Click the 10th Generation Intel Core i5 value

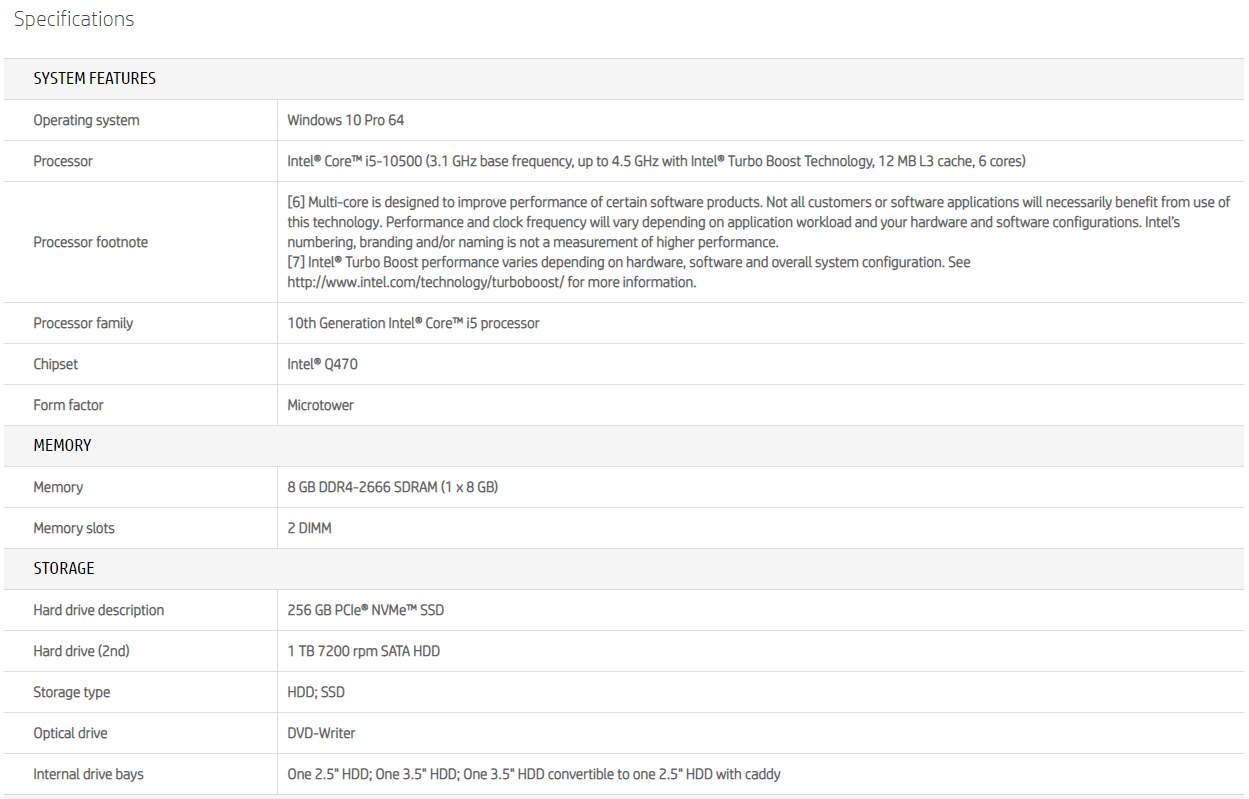click(413, 323)
